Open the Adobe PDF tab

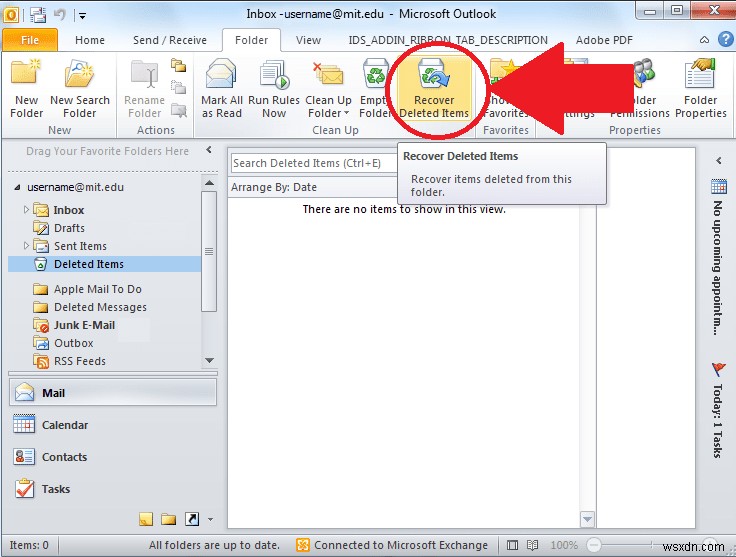[x=604, y=40]
